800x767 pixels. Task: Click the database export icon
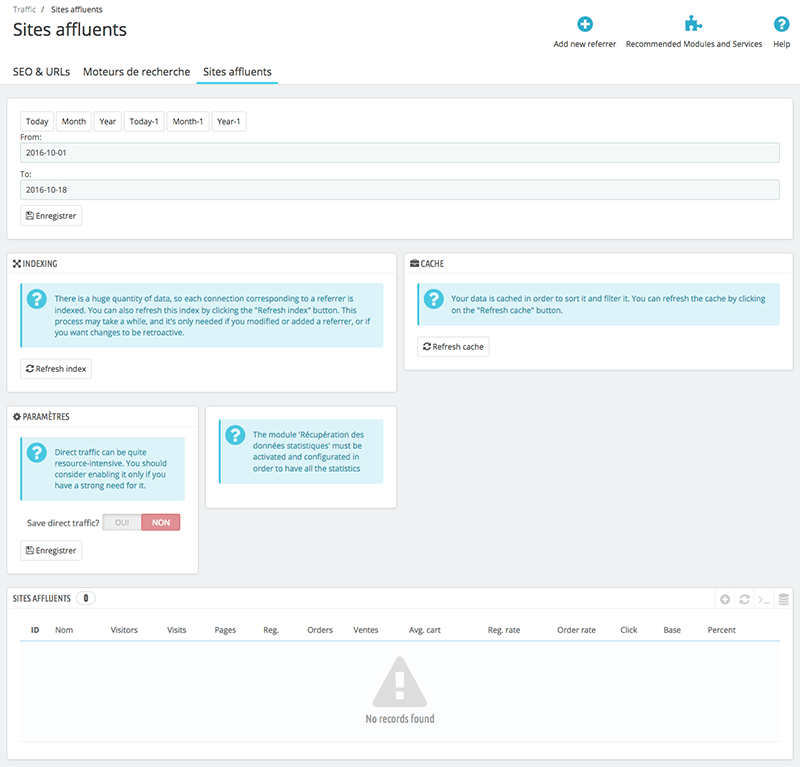click(783, 599)
